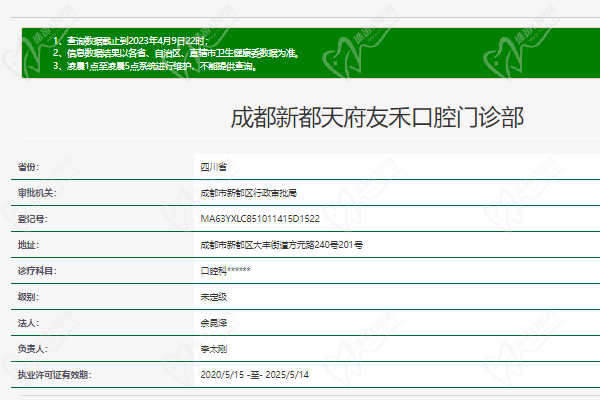This screenshot has width=600, height=400.
Task: Select the 口腔科****** value
Action: click(x=225, y=271)
